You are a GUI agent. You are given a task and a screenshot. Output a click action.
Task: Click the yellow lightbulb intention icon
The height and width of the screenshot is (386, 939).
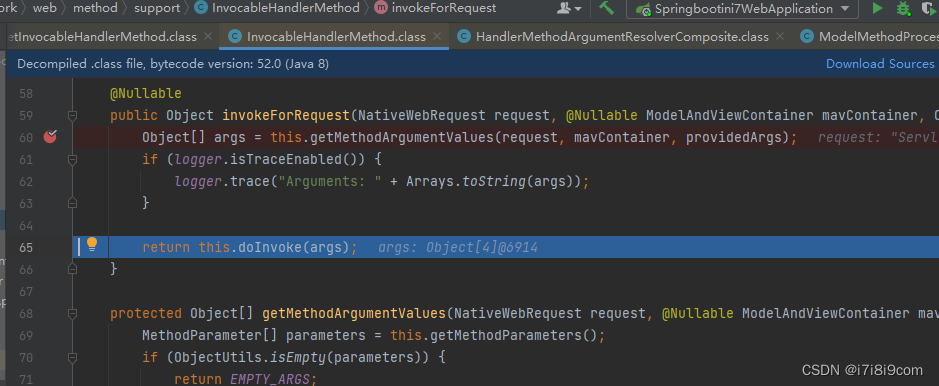pos(92,244)
